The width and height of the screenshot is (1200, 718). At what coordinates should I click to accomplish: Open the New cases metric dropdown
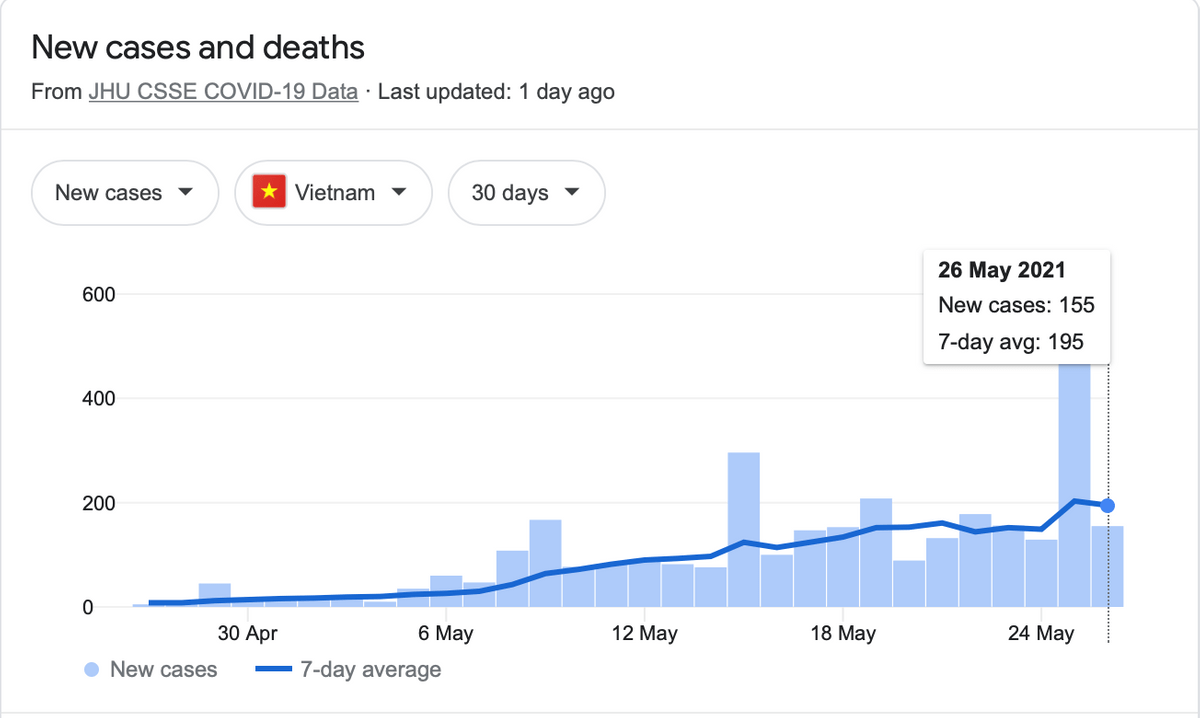point(124,192)
